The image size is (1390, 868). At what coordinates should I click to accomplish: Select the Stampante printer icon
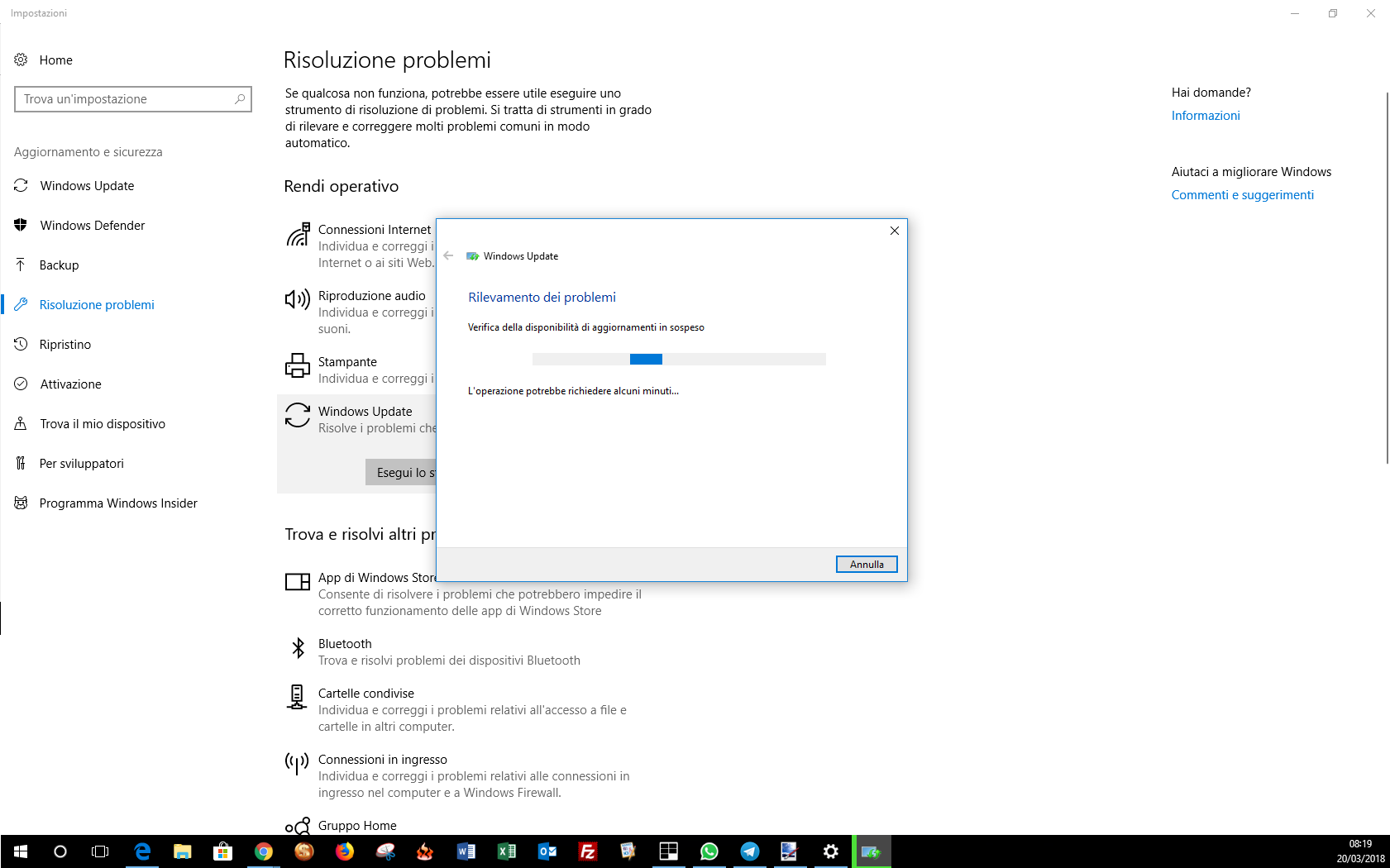pos(298,365)
